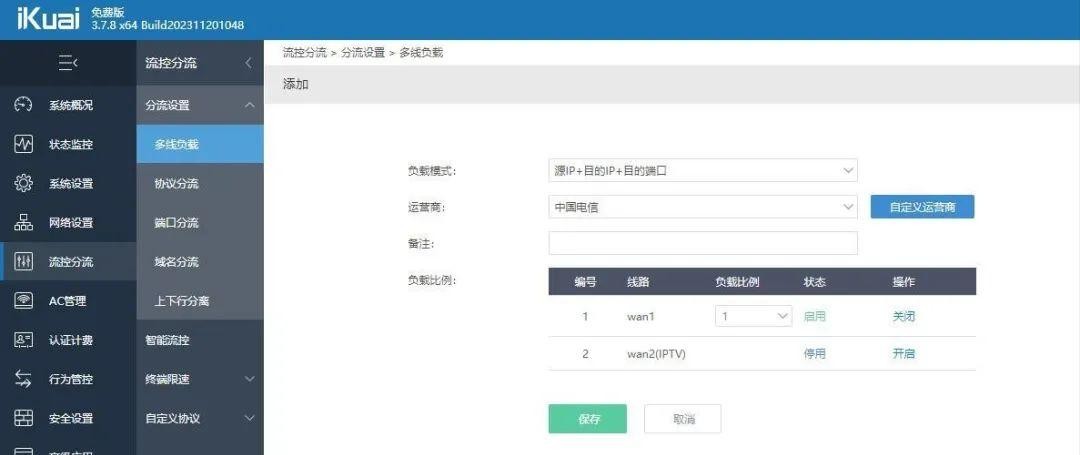Click the 安全设置 firewall icon
Screen dimensions: 1080x455
click(24, 418)
